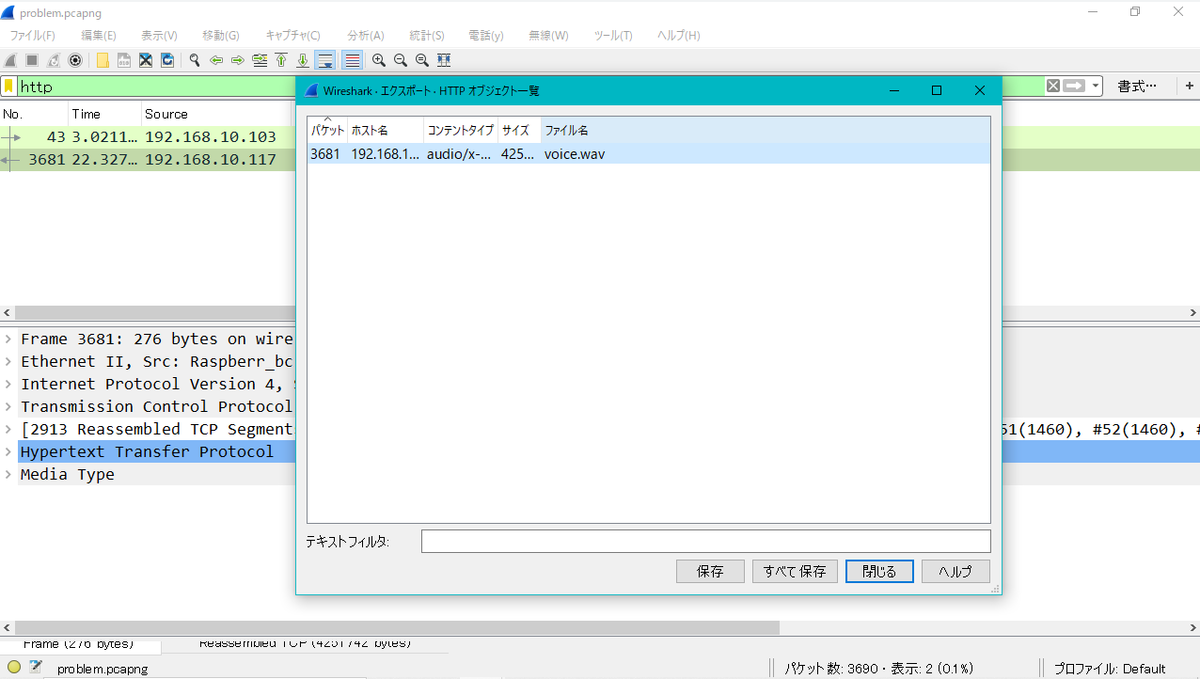Open the 統計(S) menu

(427, 35)
